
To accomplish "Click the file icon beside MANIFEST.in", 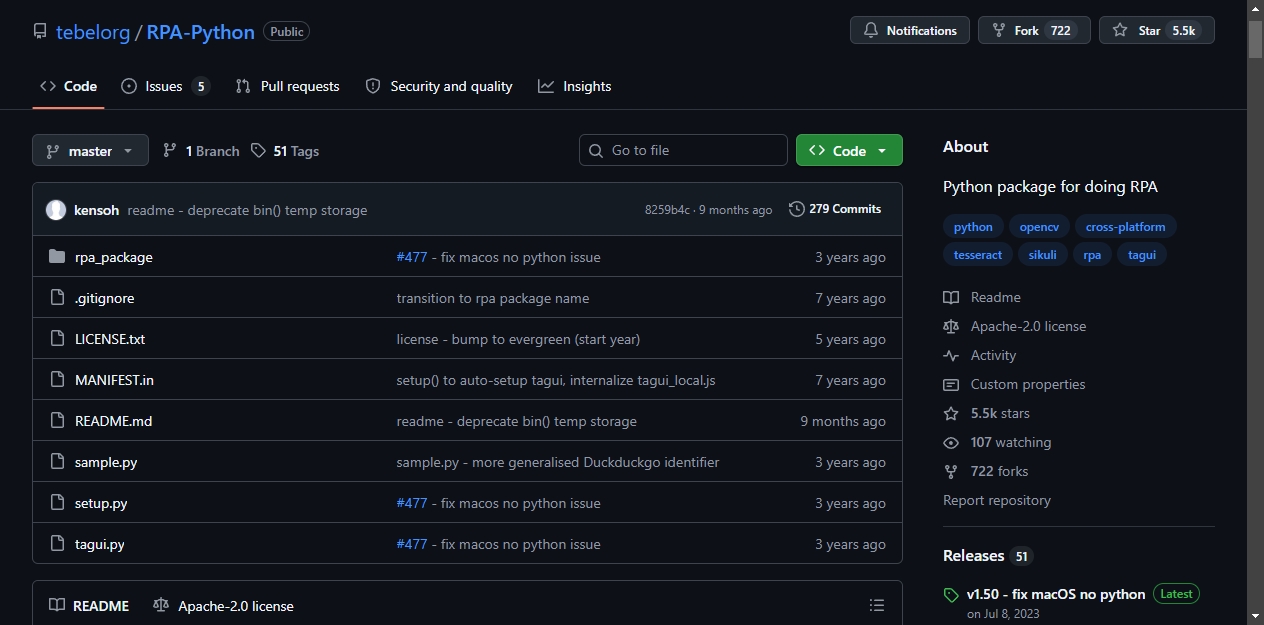I will (x=56, y=380).
